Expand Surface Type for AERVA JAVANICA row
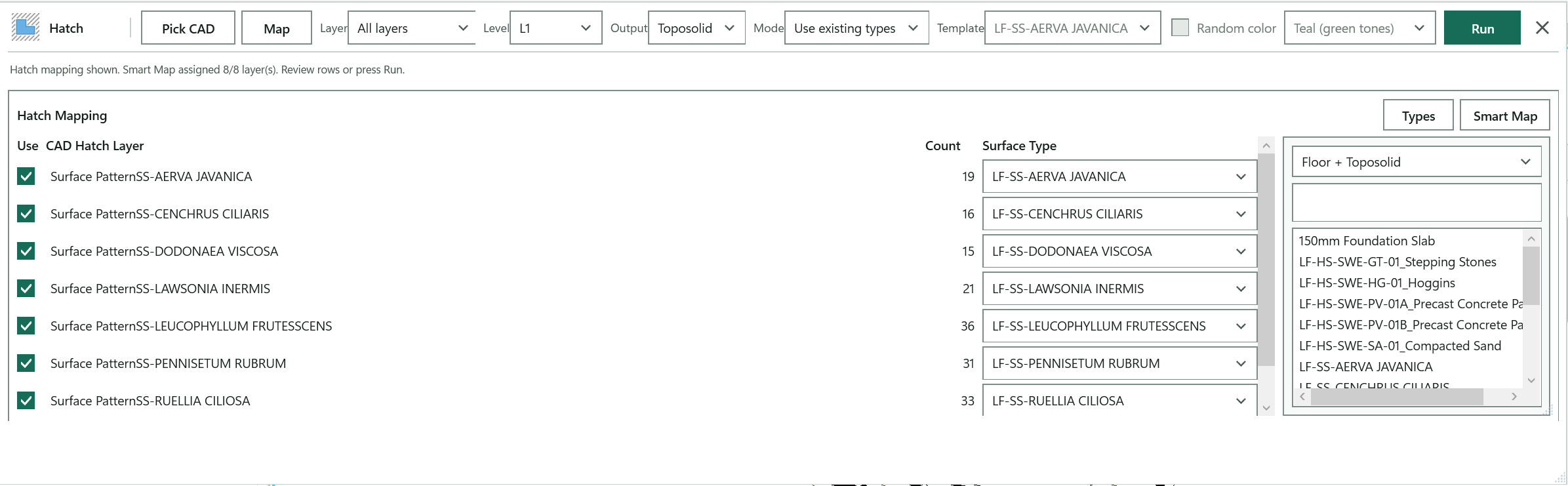1568x486 pixels. click(x=1119, y=176)
